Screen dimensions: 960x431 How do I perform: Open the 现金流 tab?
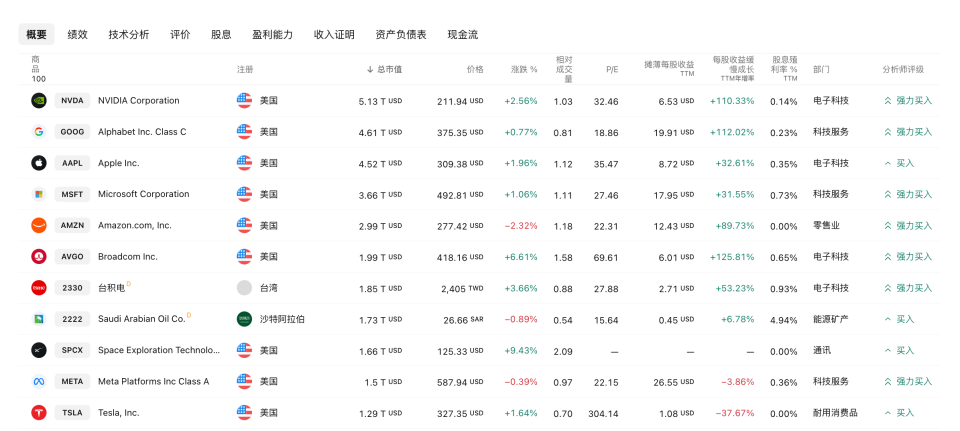coord(463,34)
